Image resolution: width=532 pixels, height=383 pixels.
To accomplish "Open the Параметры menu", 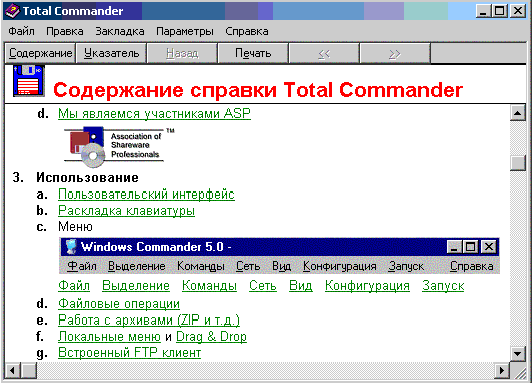I will click(185, 31).
